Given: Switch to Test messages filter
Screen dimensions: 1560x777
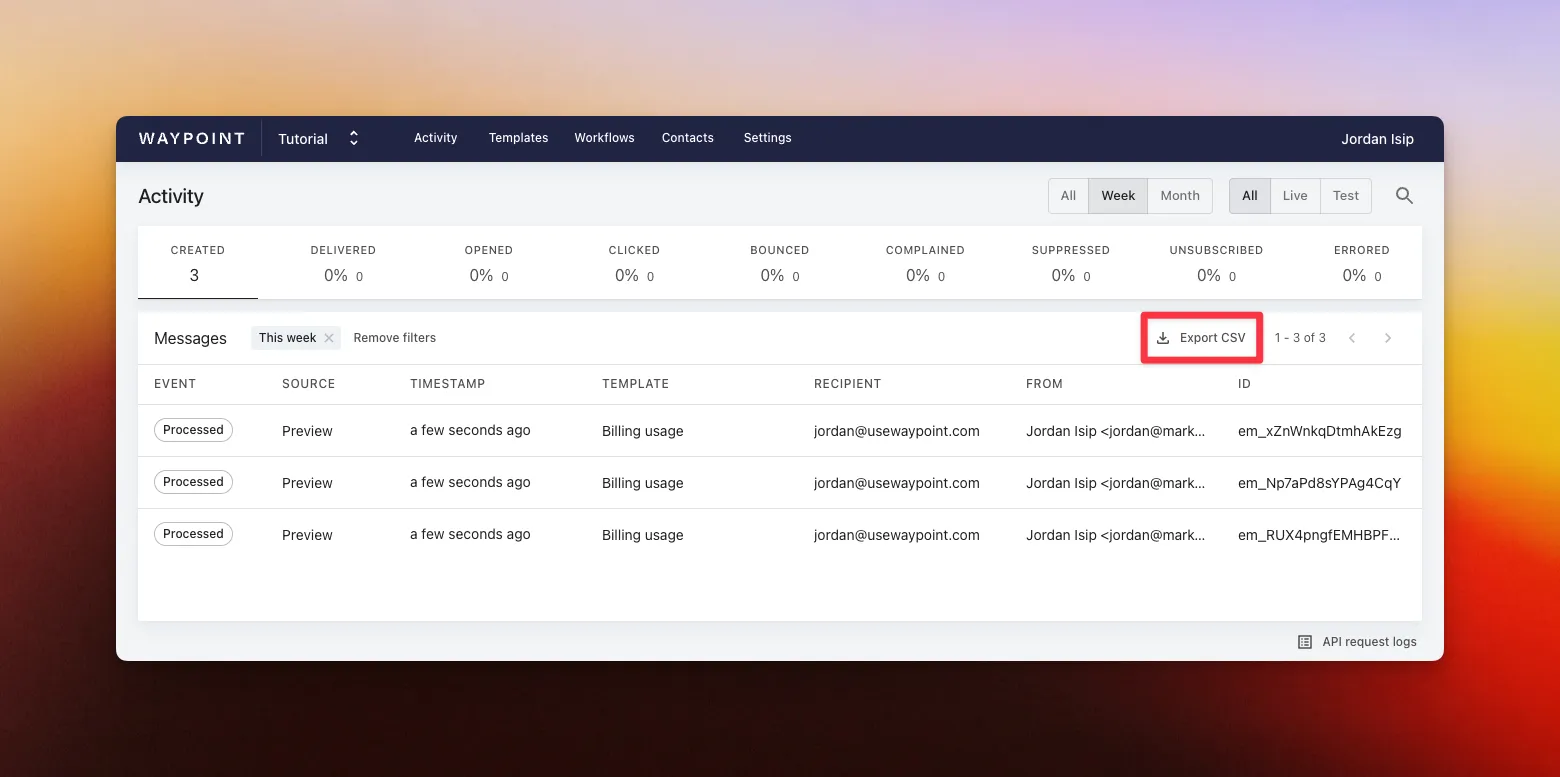Looking at the screenshot, I should 1346,196.
